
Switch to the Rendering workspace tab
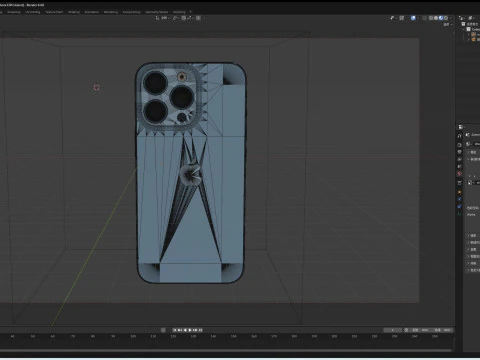click(111, 12)
